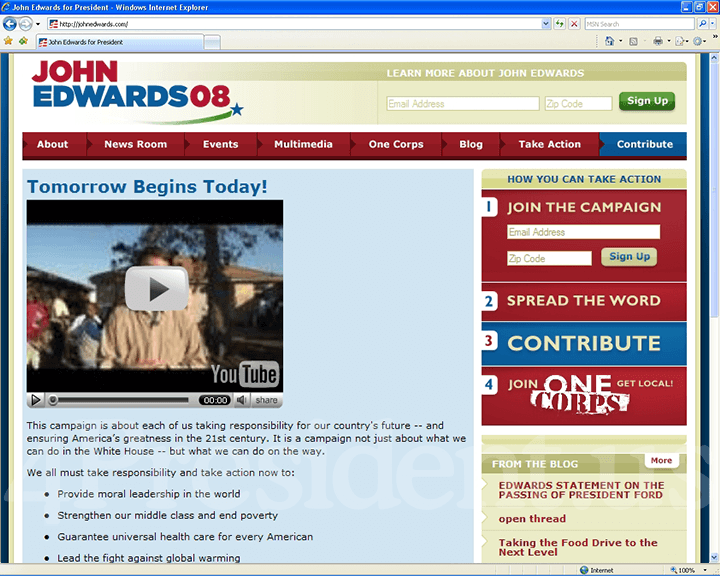Click the RSS feeds toolbar icon
Image resolution: width=720 pixels, height=576 pixels.
click(633, 41)
